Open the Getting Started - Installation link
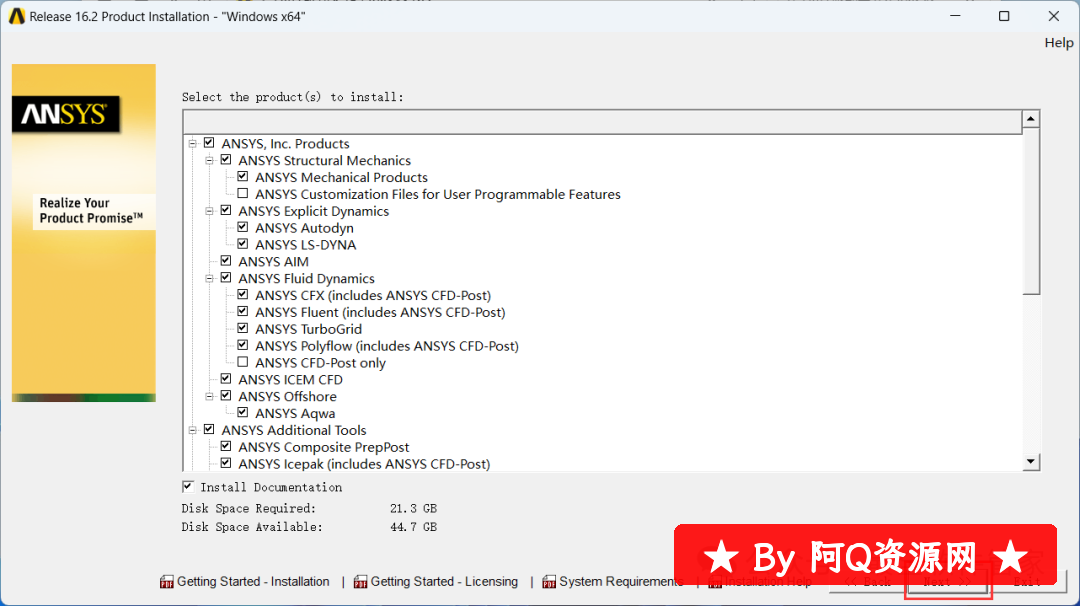 (x=253, y=582)
